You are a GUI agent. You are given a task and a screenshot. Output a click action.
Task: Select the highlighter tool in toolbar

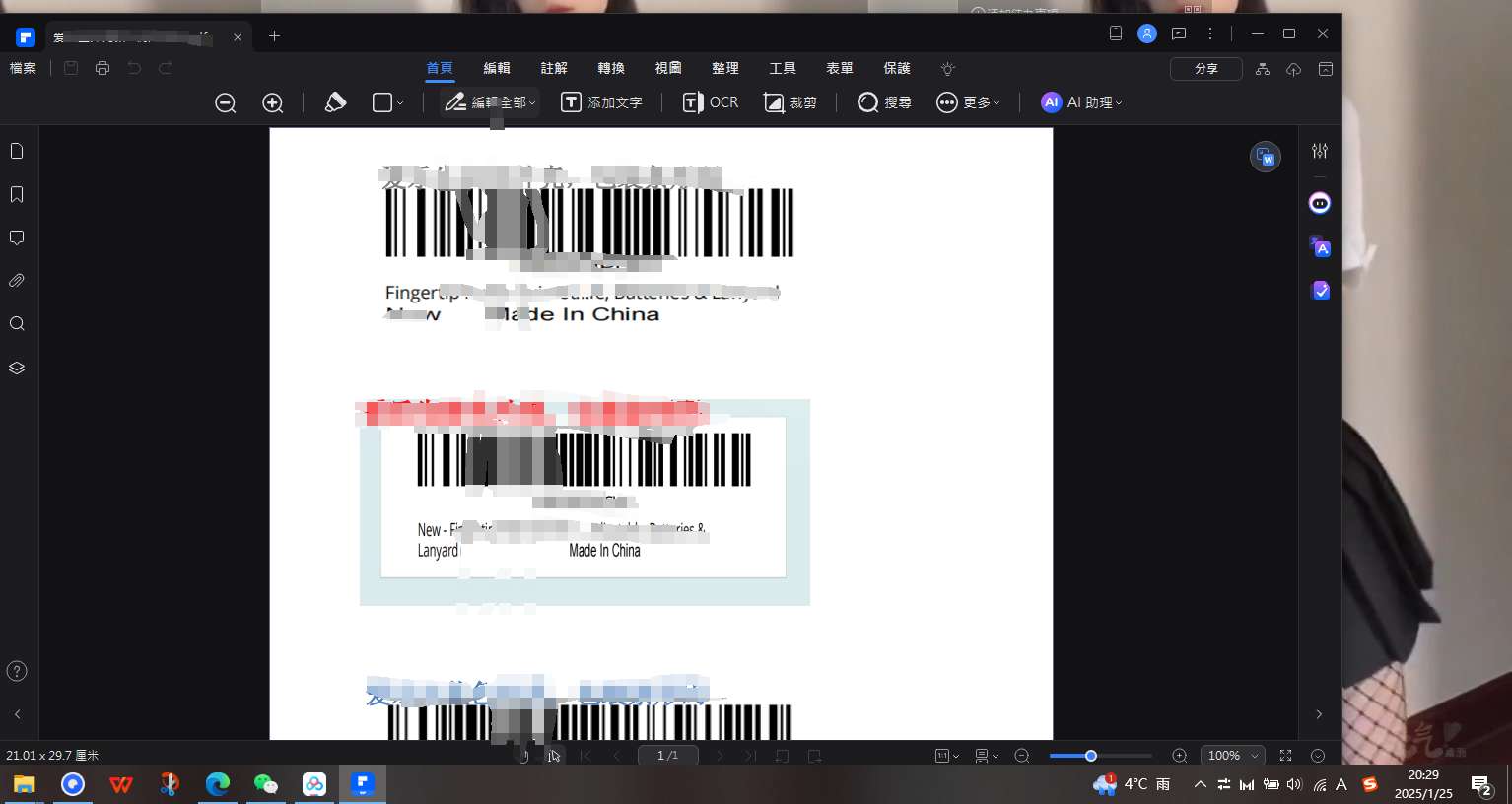pyautogui.click(x=335, y=102)
